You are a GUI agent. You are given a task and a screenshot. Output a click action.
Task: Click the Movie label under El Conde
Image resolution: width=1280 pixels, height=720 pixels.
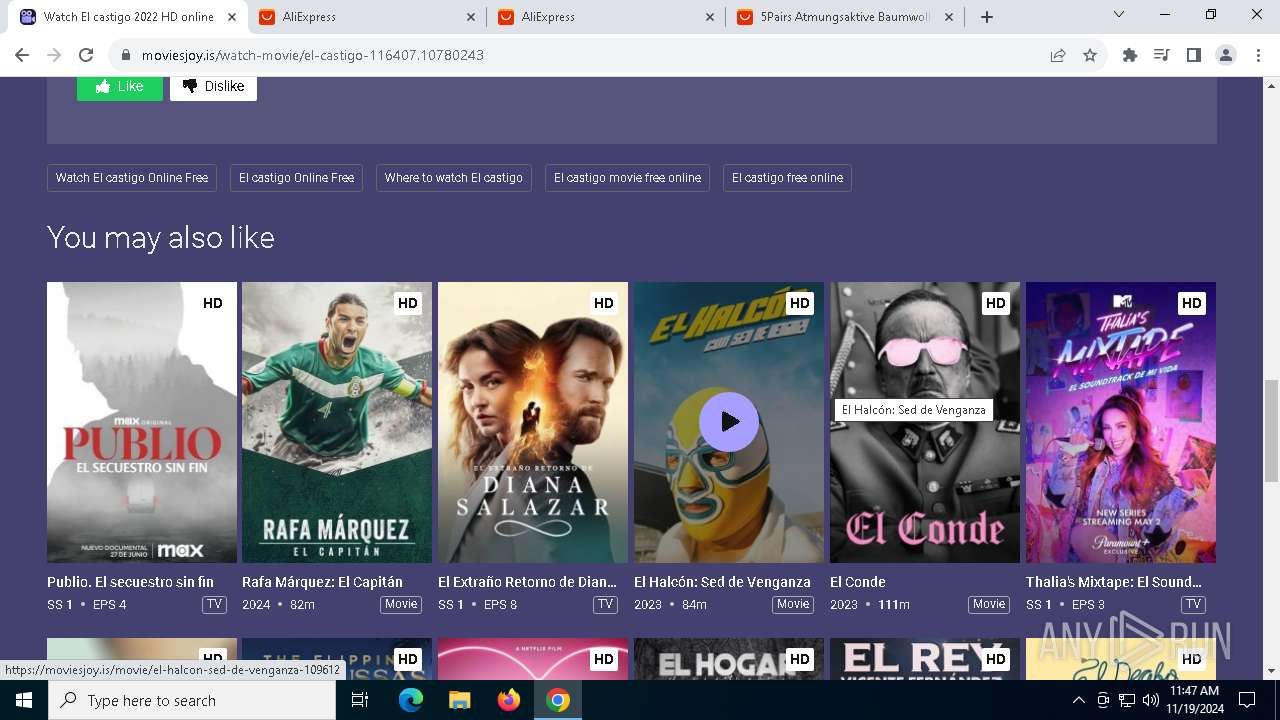pos(989,605)
